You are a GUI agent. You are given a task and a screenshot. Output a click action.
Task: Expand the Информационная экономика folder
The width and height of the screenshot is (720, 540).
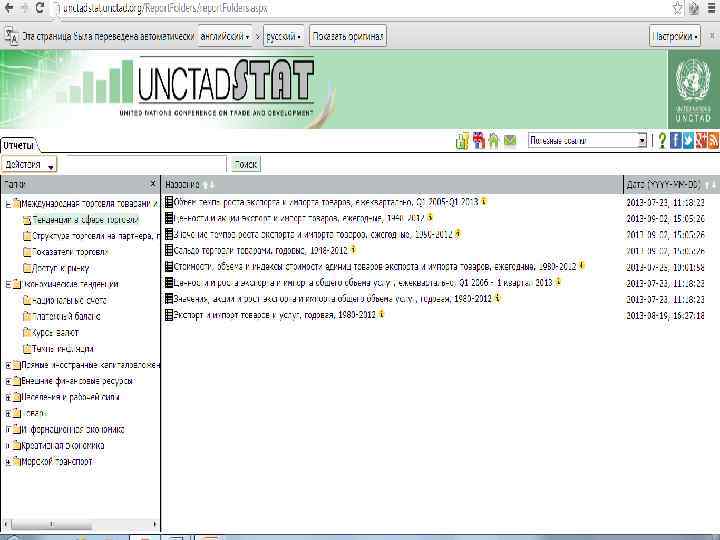8,430
